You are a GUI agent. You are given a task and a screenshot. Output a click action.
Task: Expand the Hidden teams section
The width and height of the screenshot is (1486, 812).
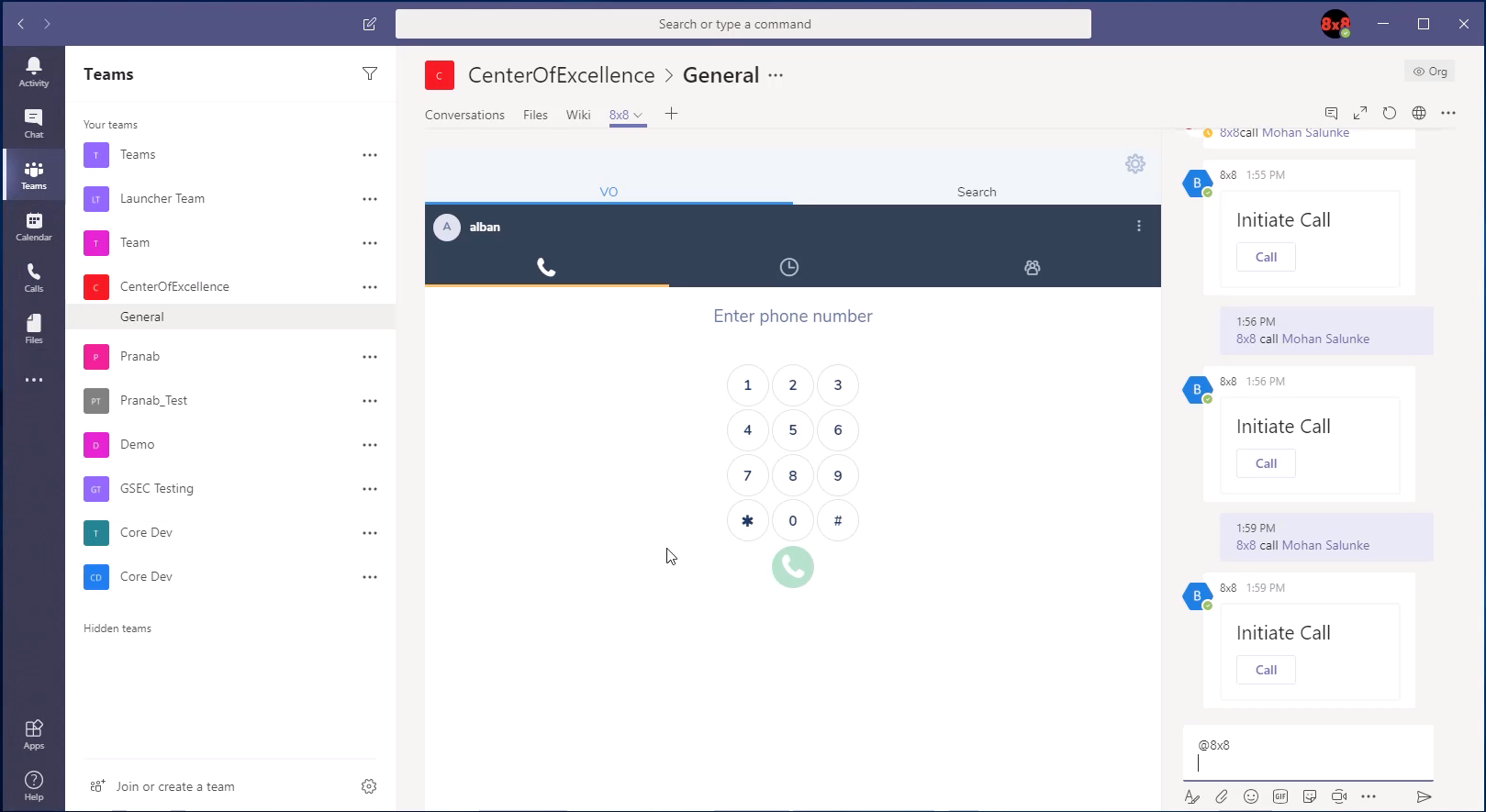click(117, 628)
